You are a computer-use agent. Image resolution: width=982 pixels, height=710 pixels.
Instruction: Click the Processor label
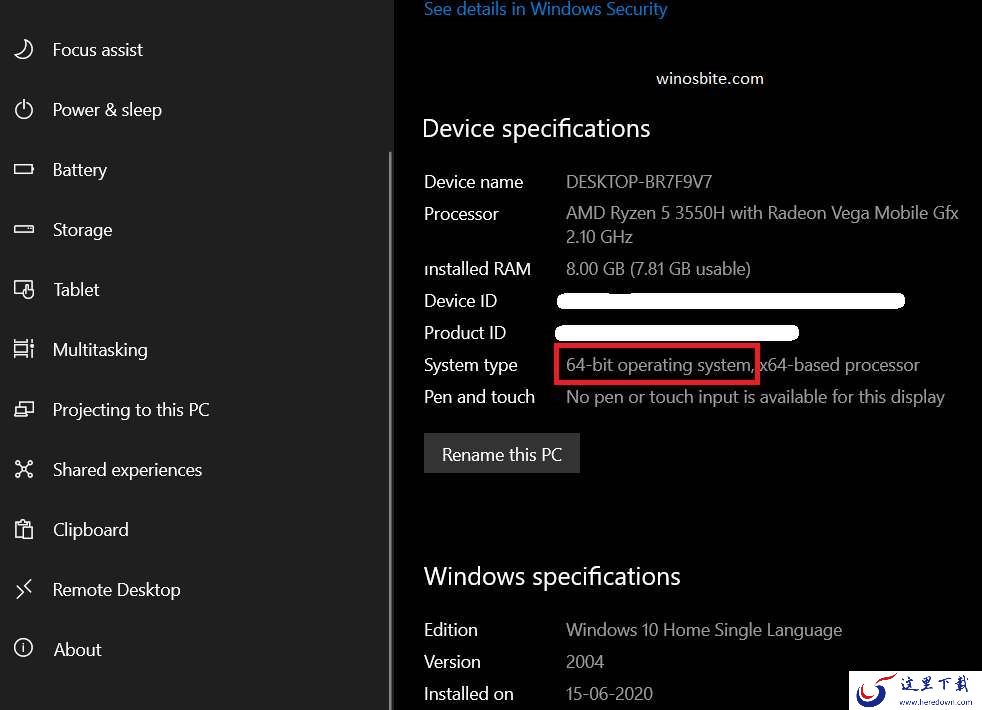[x=461, y=214]
